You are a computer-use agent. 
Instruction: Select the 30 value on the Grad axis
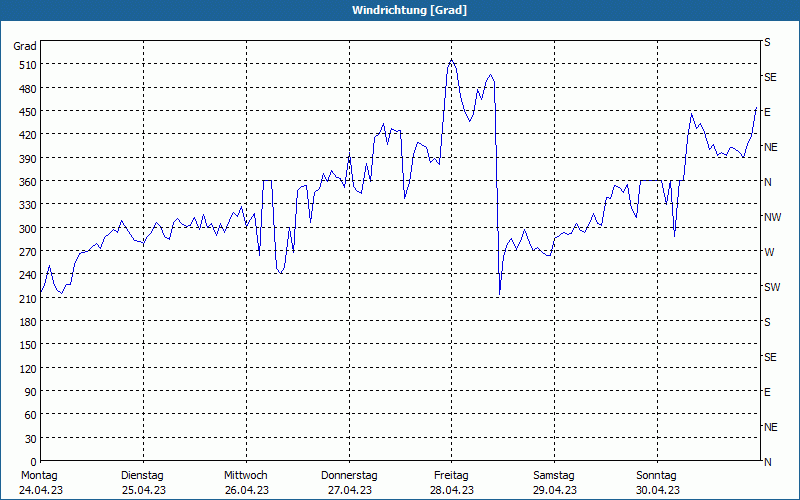point(31,439)
